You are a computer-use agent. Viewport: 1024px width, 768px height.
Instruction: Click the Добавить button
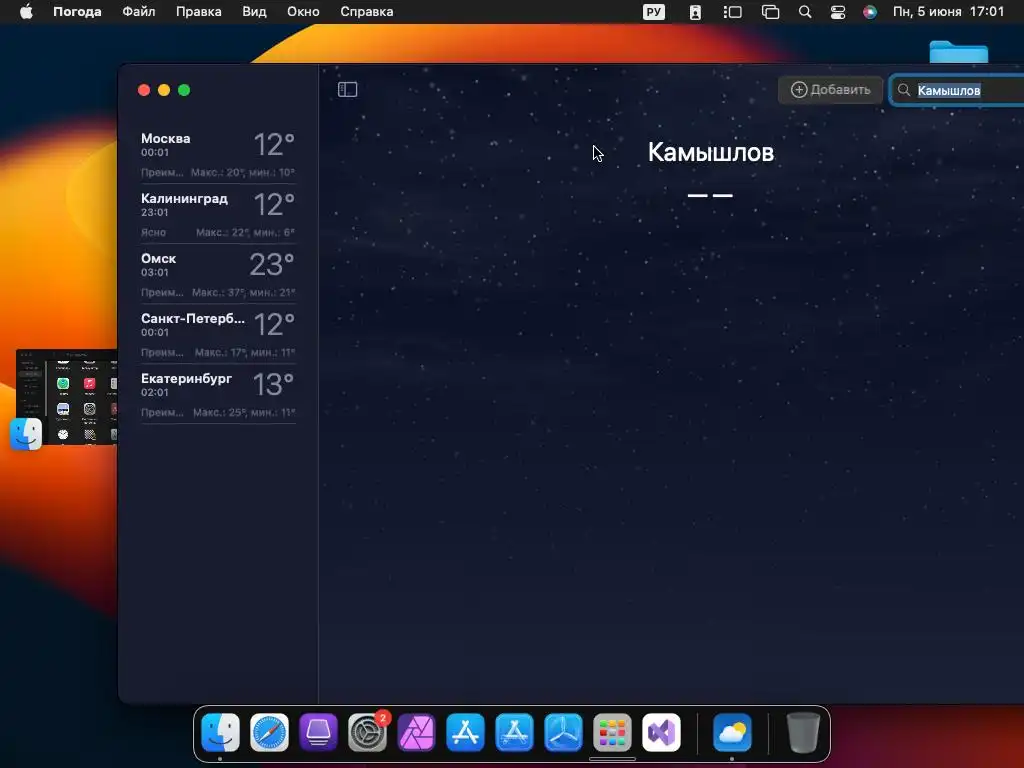pyautogui.click(x=830, y=90)
